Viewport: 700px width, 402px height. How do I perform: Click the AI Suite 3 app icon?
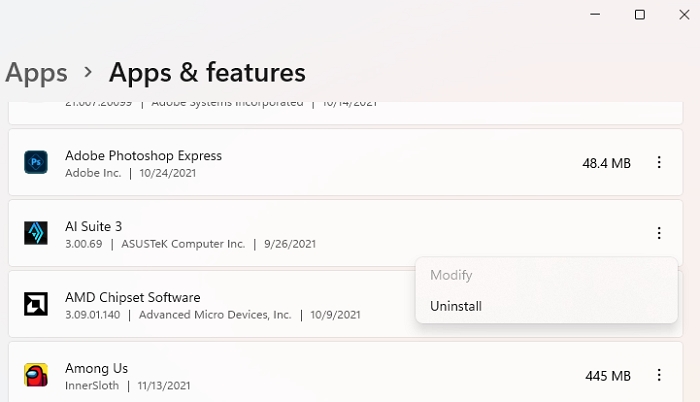[x=36, y=233]
